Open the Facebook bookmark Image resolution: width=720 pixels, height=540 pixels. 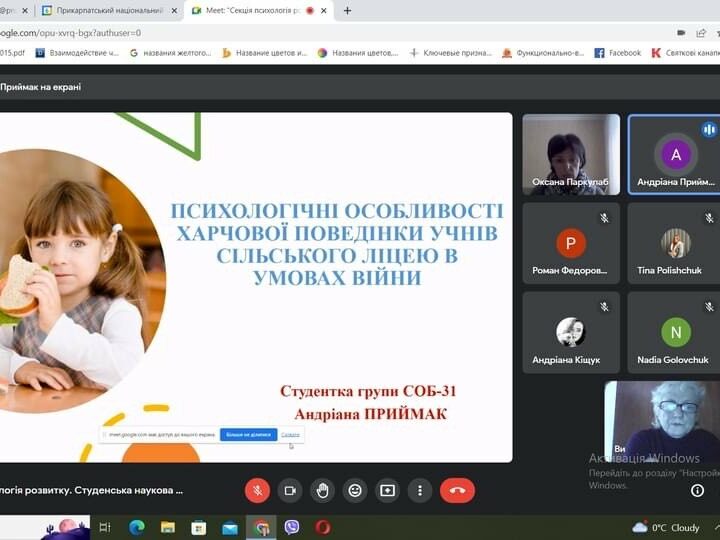point(617,53)
